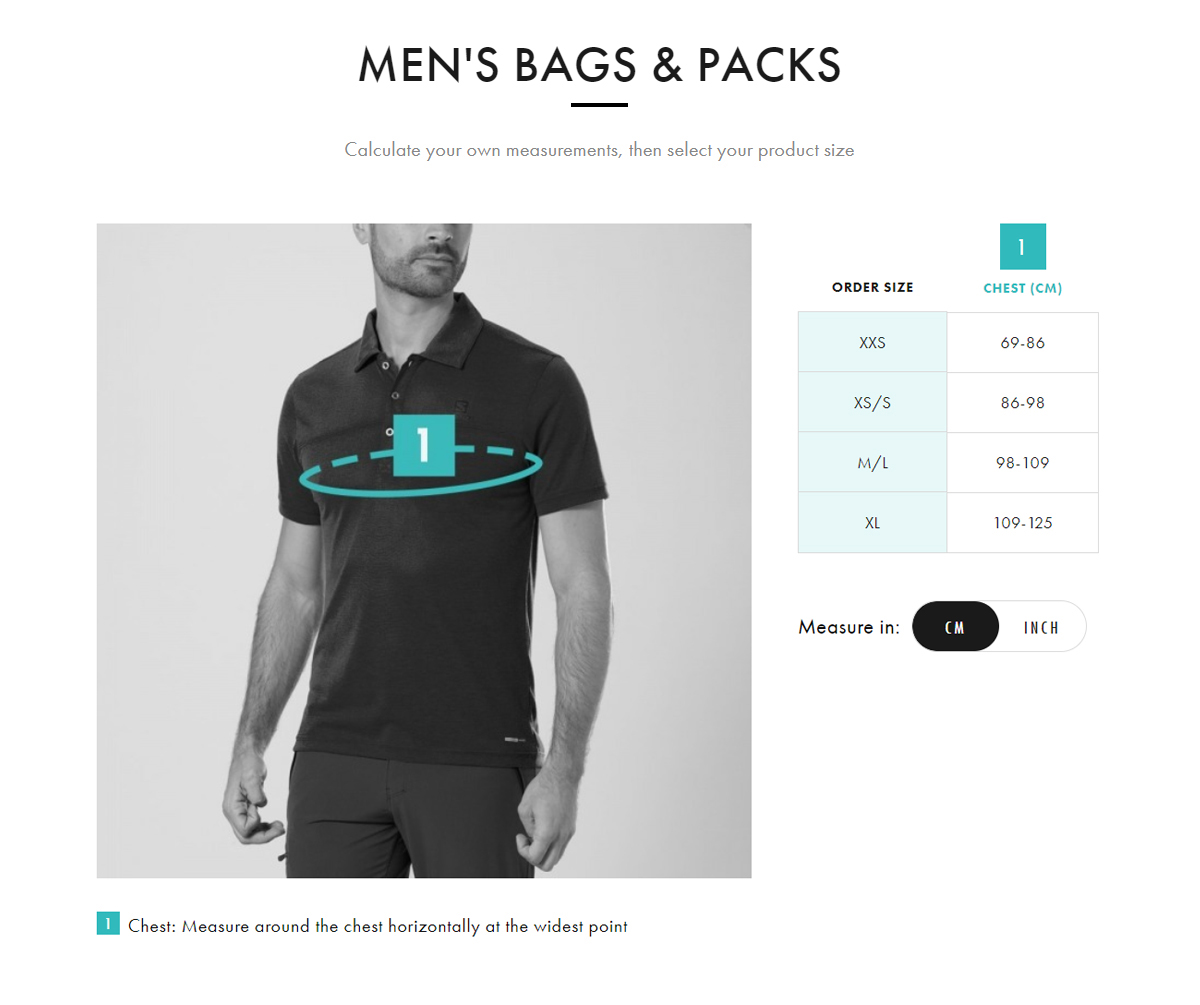Click the 98-109 chest measurement cell
The width and height of the screenshot is (1200, 1005).
1022,462
